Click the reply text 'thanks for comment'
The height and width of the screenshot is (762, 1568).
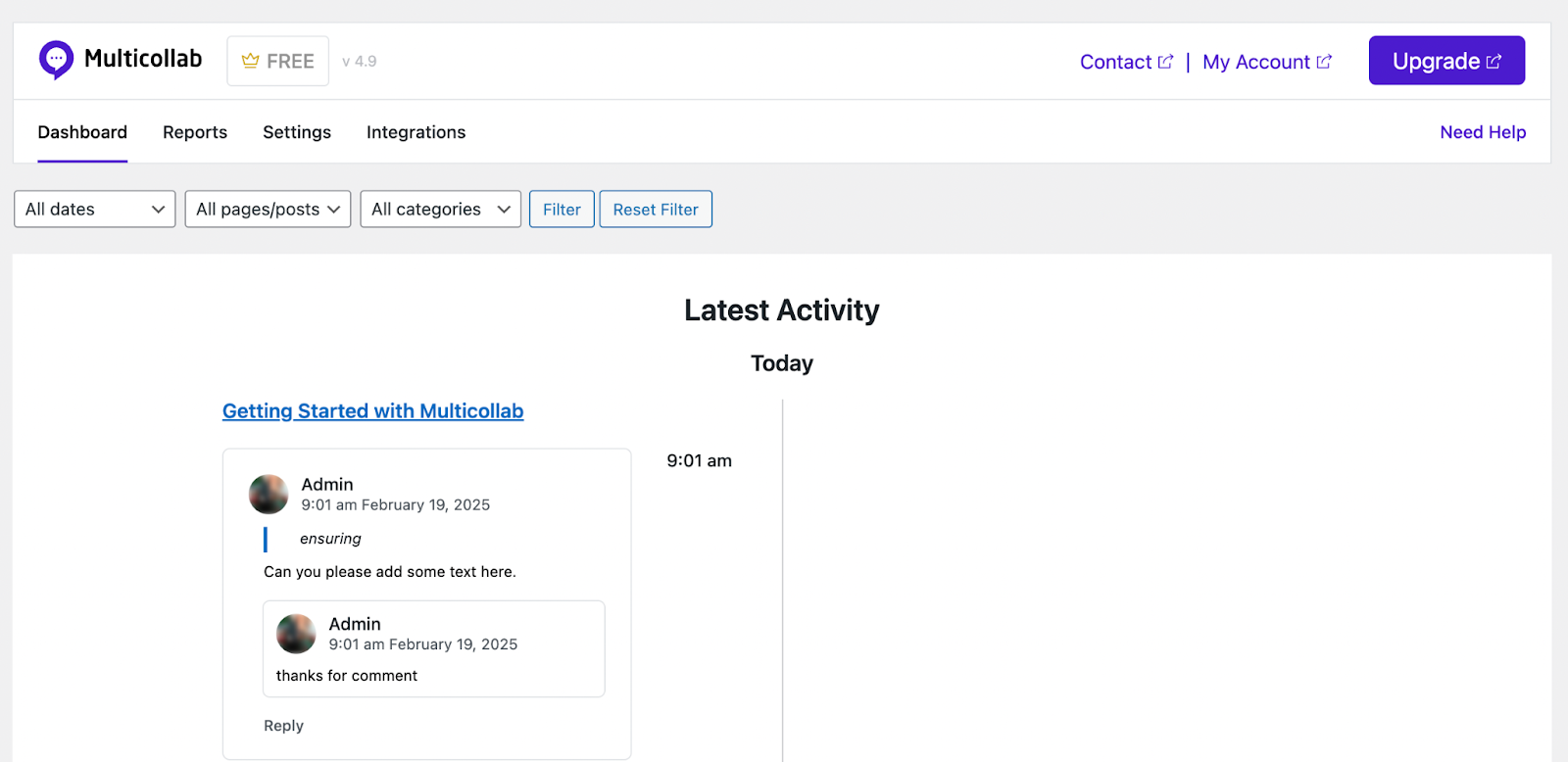[x=347, y=676]
